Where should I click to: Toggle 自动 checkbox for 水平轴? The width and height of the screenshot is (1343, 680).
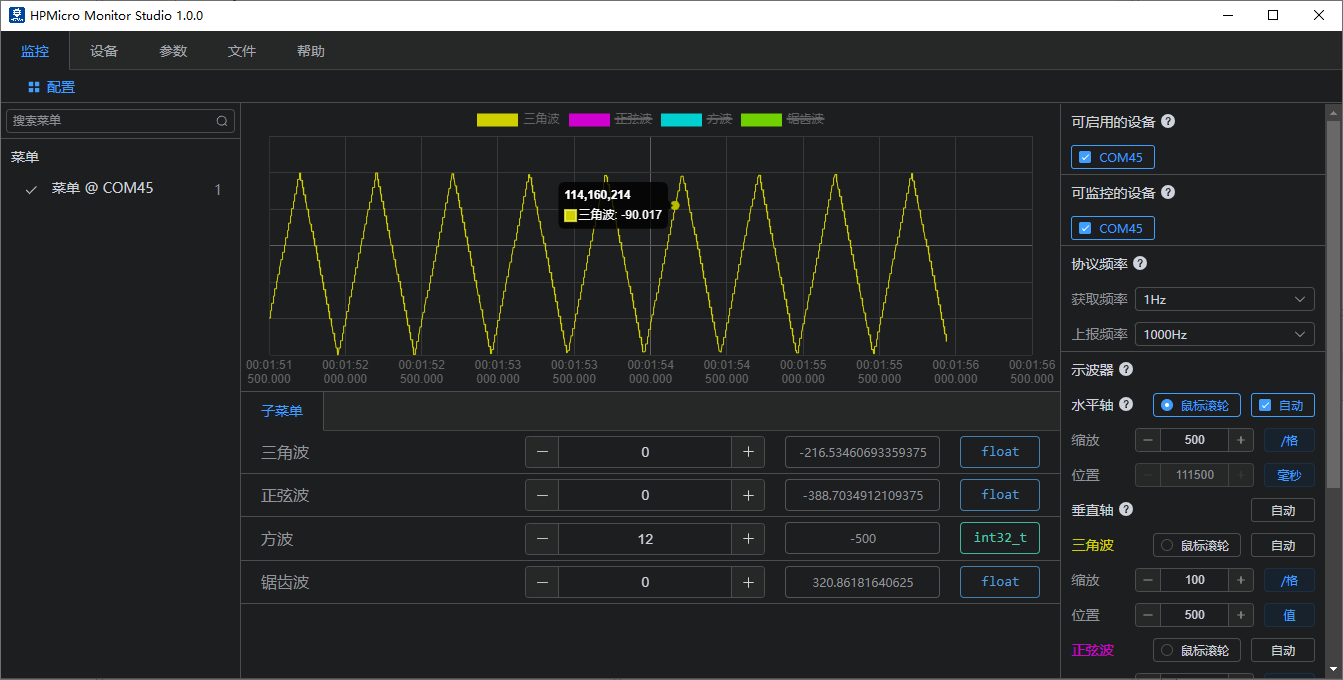(x=1265, y=405)
